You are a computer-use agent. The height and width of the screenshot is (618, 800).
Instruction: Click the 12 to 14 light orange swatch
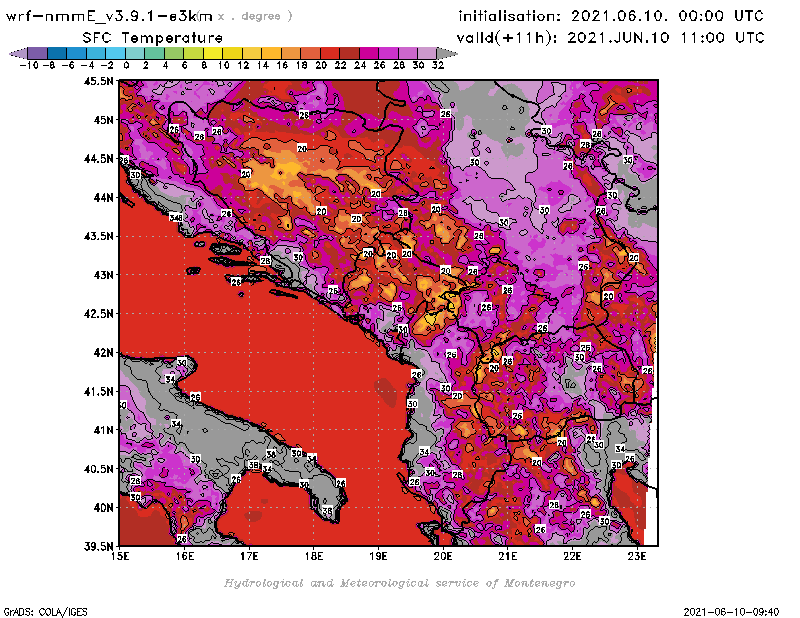pyautogui.click(x=252, y=53)
